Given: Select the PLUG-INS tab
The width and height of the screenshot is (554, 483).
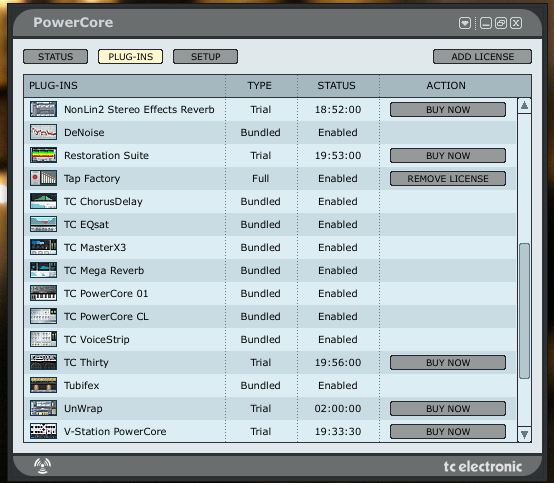Looking at the screenshot, I should point(130,57).
